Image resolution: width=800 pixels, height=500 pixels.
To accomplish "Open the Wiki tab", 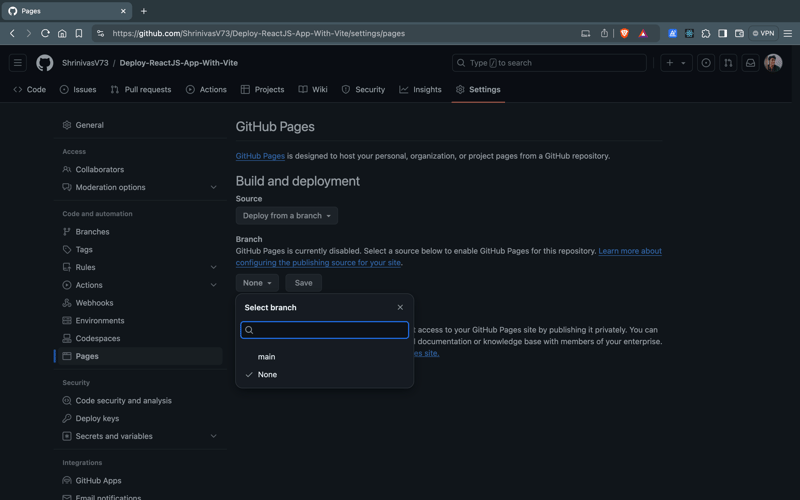I will pos(313,89).
